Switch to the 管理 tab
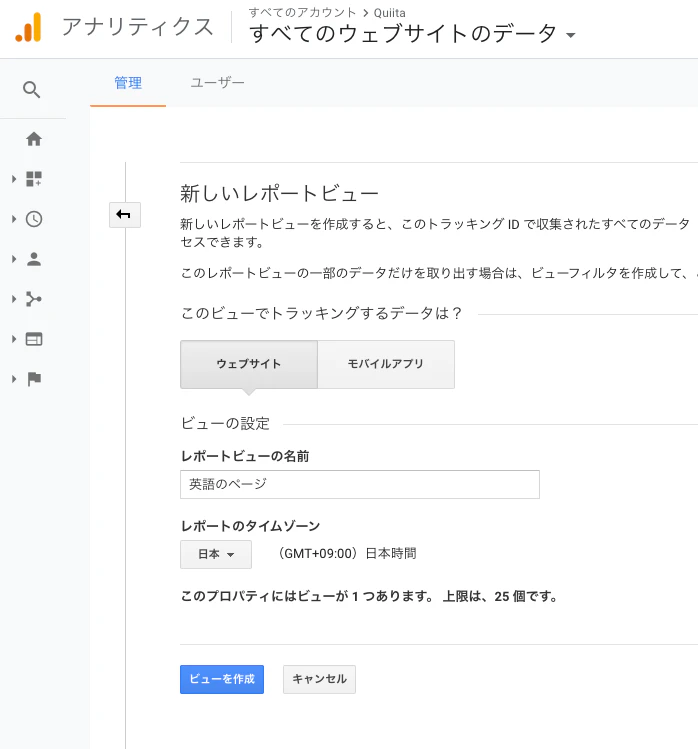Viewport: 698px width, 749px height. pos(128,83)
